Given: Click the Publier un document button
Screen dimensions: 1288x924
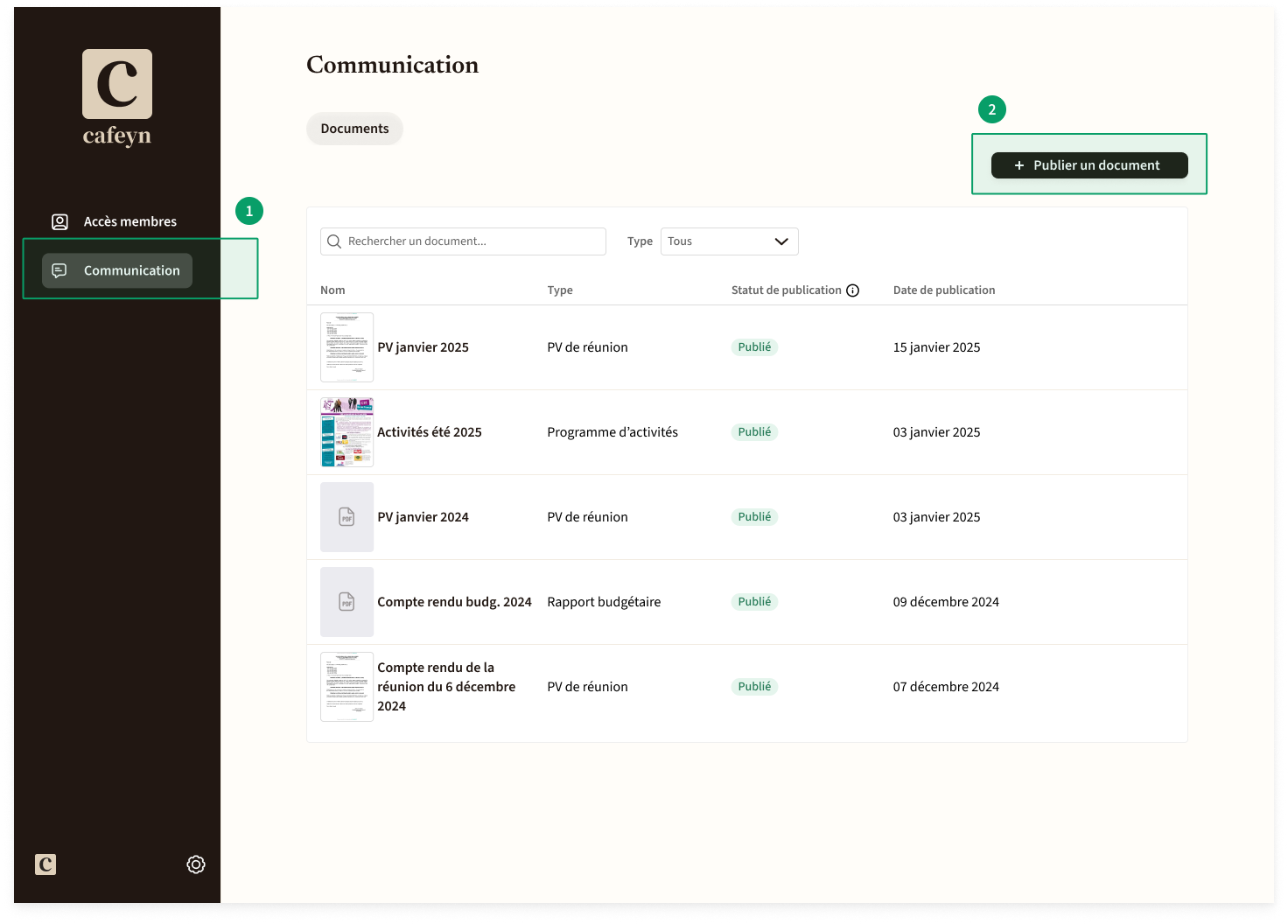Looking at the screenshot, I should pyautogui.click(x=1089, y=165).
